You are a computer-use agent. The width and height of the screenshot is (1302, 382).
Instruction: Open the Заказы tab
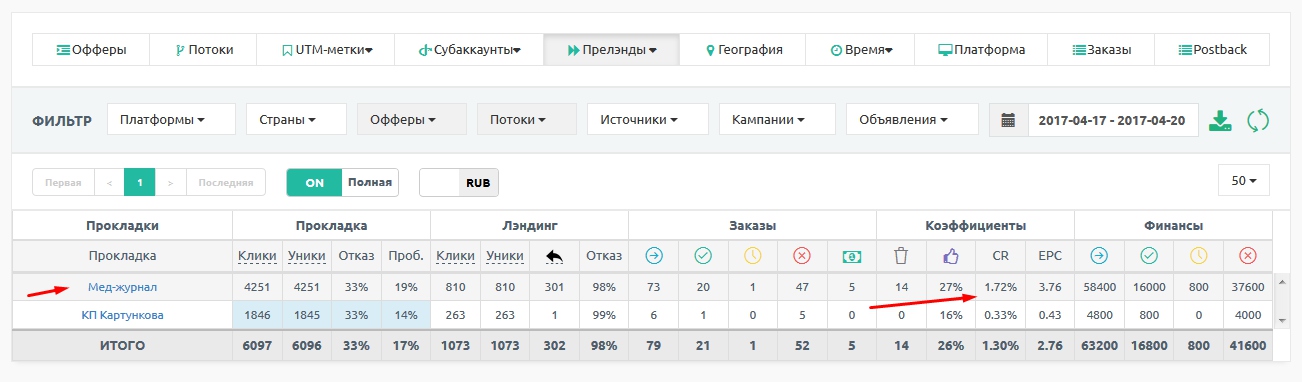click(x=1101, y=49)
